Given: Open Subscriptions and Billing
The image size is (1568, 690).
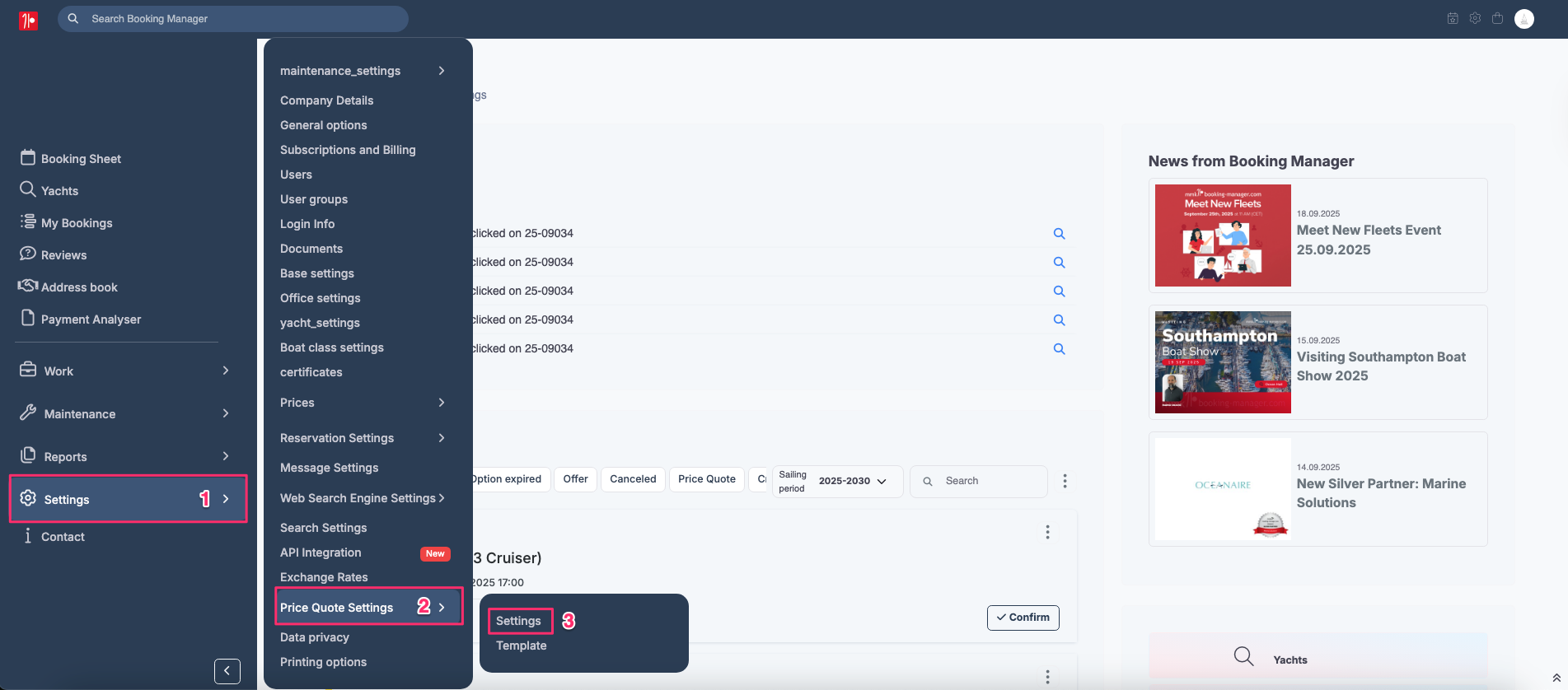Looking at the screenshot, I should 348,150.
